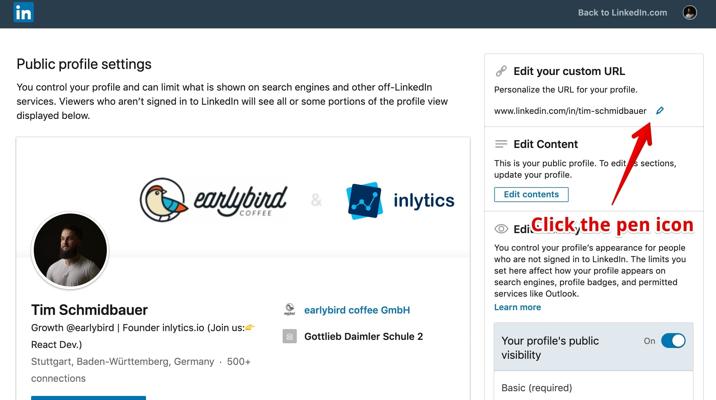Open account menu via top-right avatar
The height and width of the screenshot is (400, 716).
click(x=690, y=13)
